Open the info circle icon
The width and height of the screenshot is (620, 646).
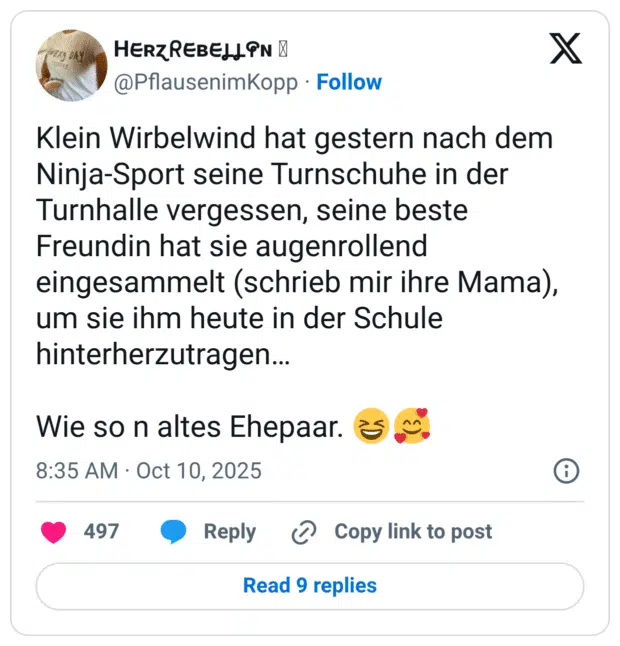(x=566, y=471)
